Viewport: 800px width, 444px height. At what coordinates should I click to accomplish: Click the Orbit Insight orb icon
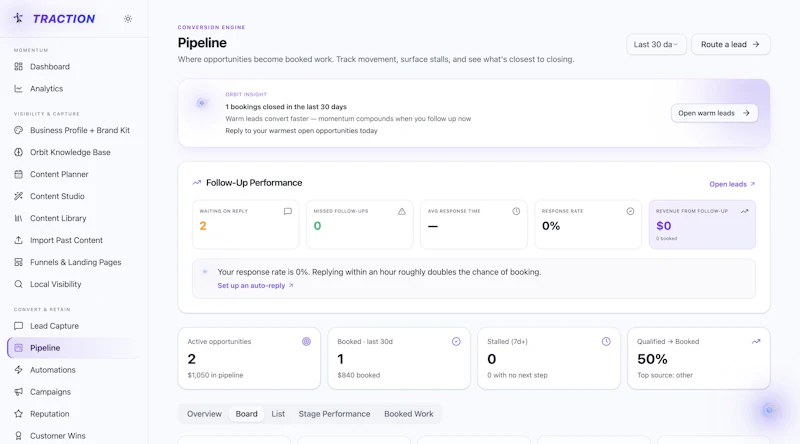pyautogui.click(x=202, y=103)
